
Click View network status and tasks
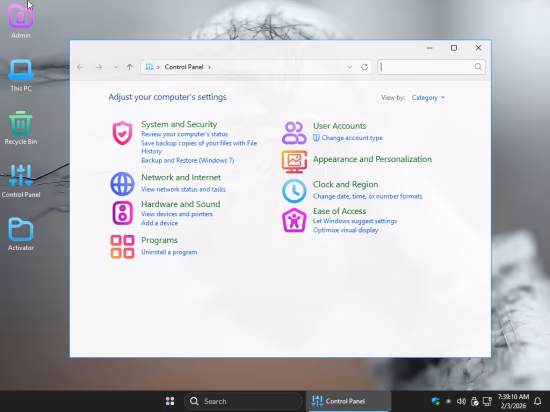click(x=183, y=189)
